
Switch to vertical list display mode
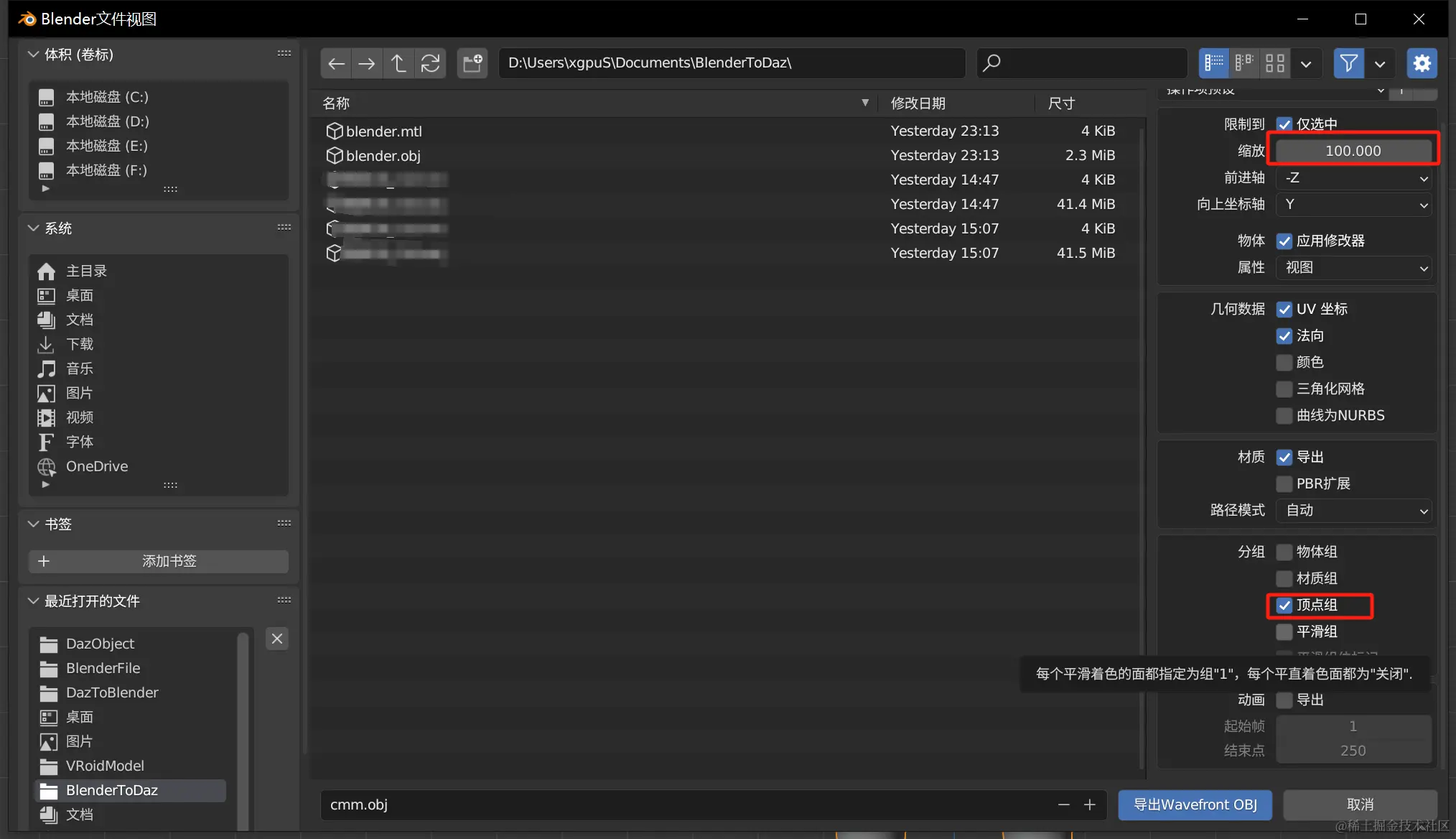(x=1214, y=63)
